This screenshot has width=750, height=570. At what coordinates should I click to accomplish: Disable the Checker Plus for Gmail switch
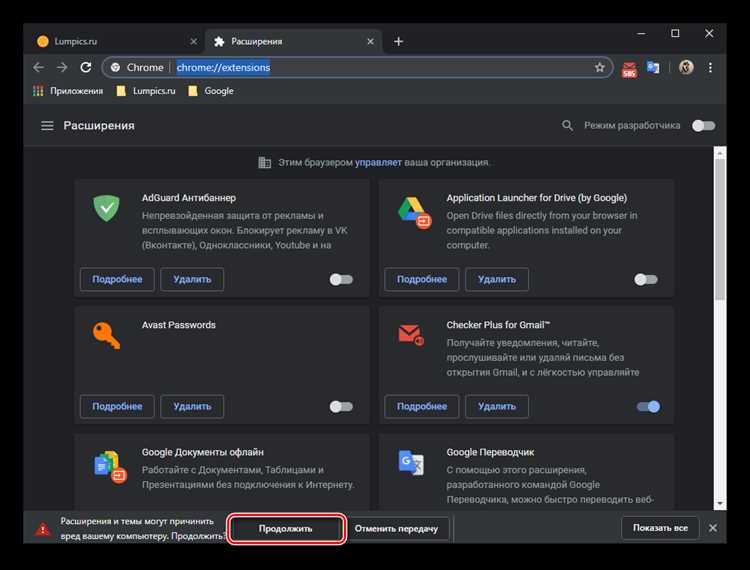[x=649, y=406]
